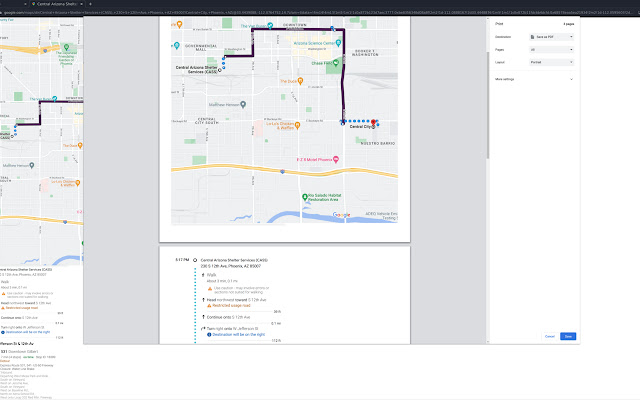Click the E-Z 8 Motel Phoenix marker

coord(336,159)
